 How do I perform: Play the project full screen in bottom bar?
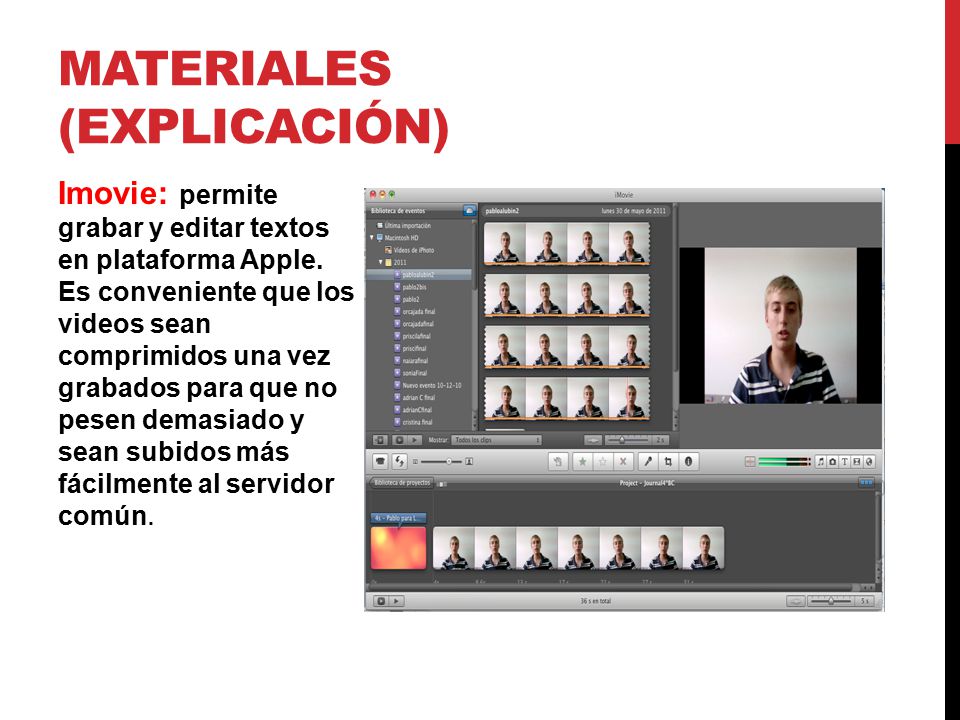[x=380, y=601]
